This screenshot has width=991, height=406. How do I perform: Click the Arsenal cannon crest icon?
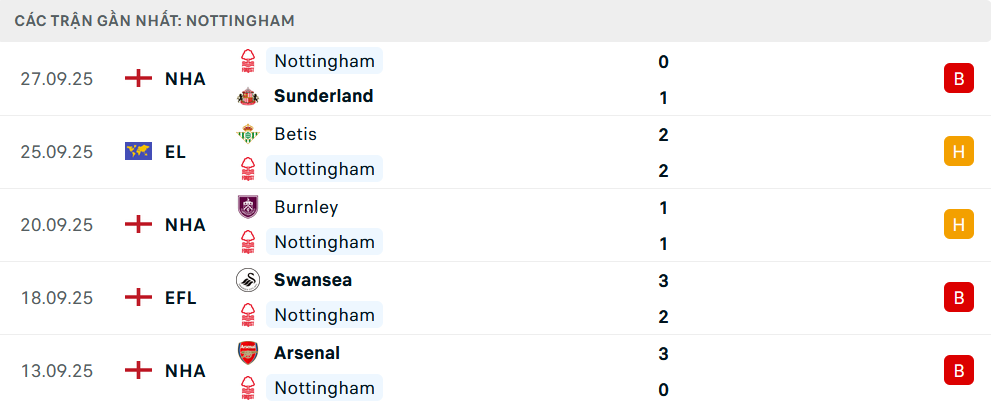pos(247,353)
